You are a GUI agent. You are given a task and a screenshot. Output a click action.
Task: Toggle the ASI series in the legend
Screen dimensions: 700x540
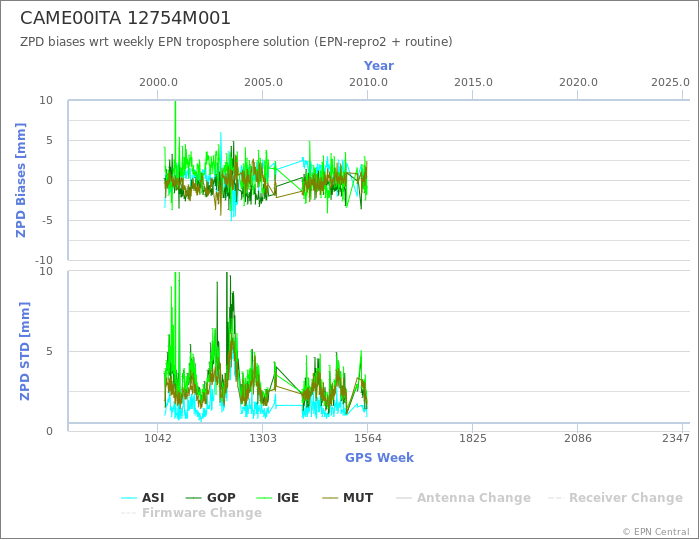[143, 498]
